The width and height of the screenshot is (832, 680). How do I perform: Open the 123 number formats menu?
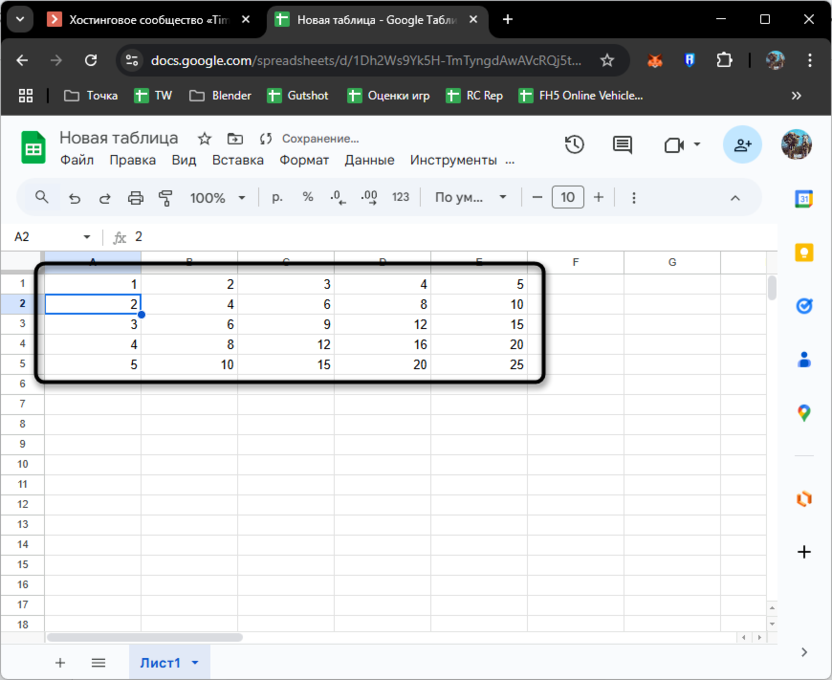[401, 197]
